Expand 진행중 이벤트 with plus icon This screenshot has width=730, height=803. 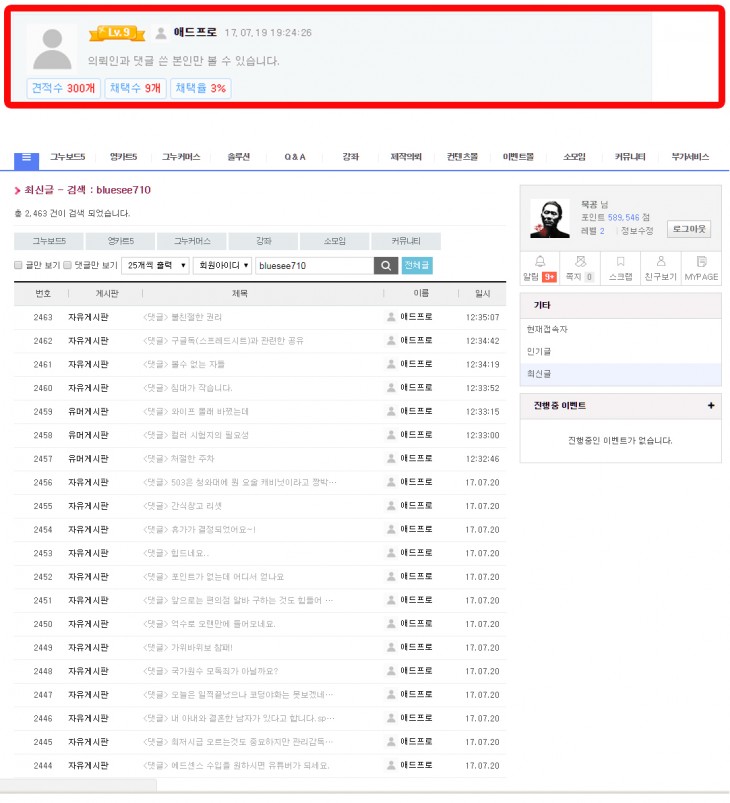711,405
